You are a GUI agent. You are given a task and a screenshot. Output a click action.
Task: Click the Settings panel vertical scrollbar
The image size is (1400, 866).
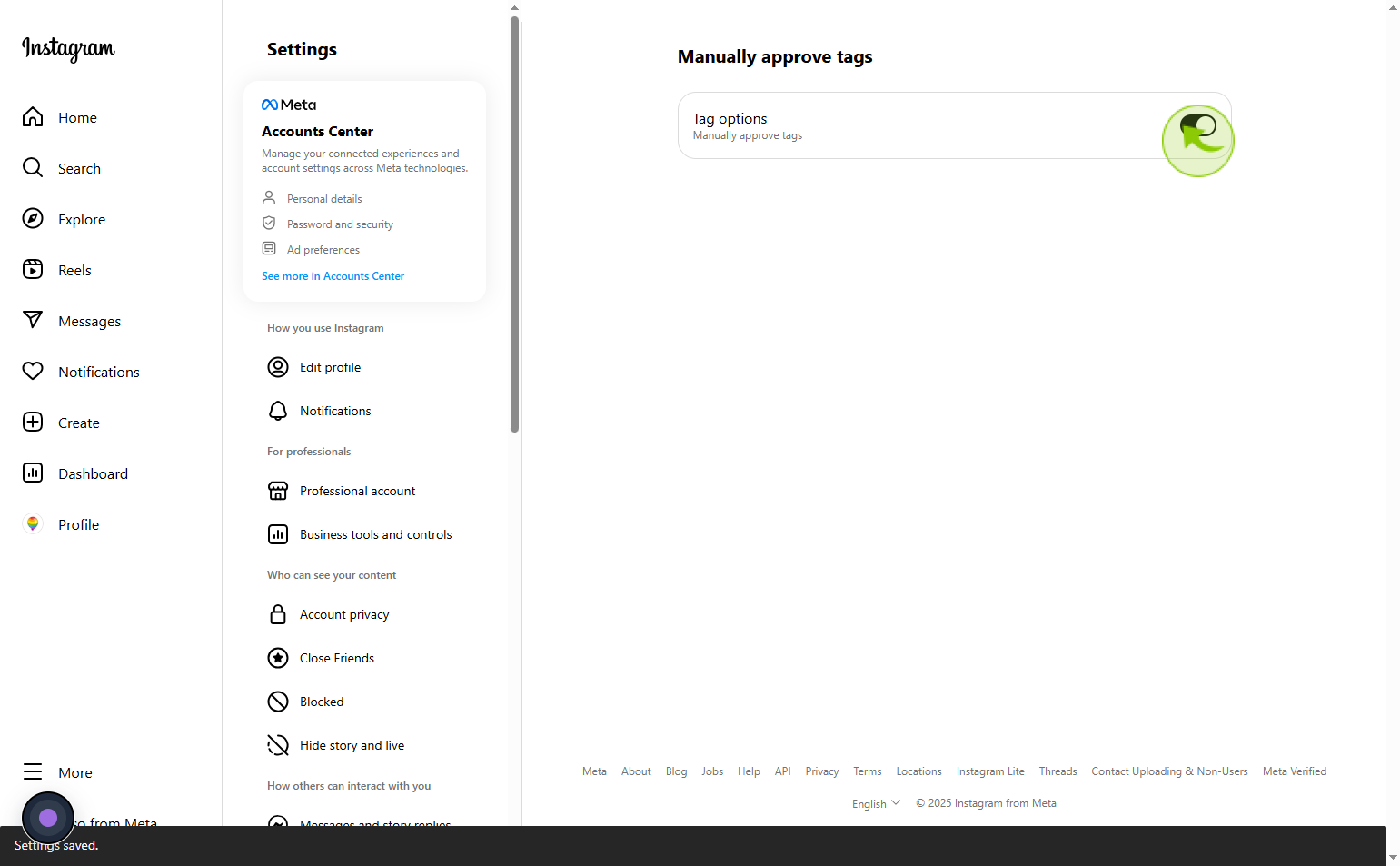click(515, 224)
